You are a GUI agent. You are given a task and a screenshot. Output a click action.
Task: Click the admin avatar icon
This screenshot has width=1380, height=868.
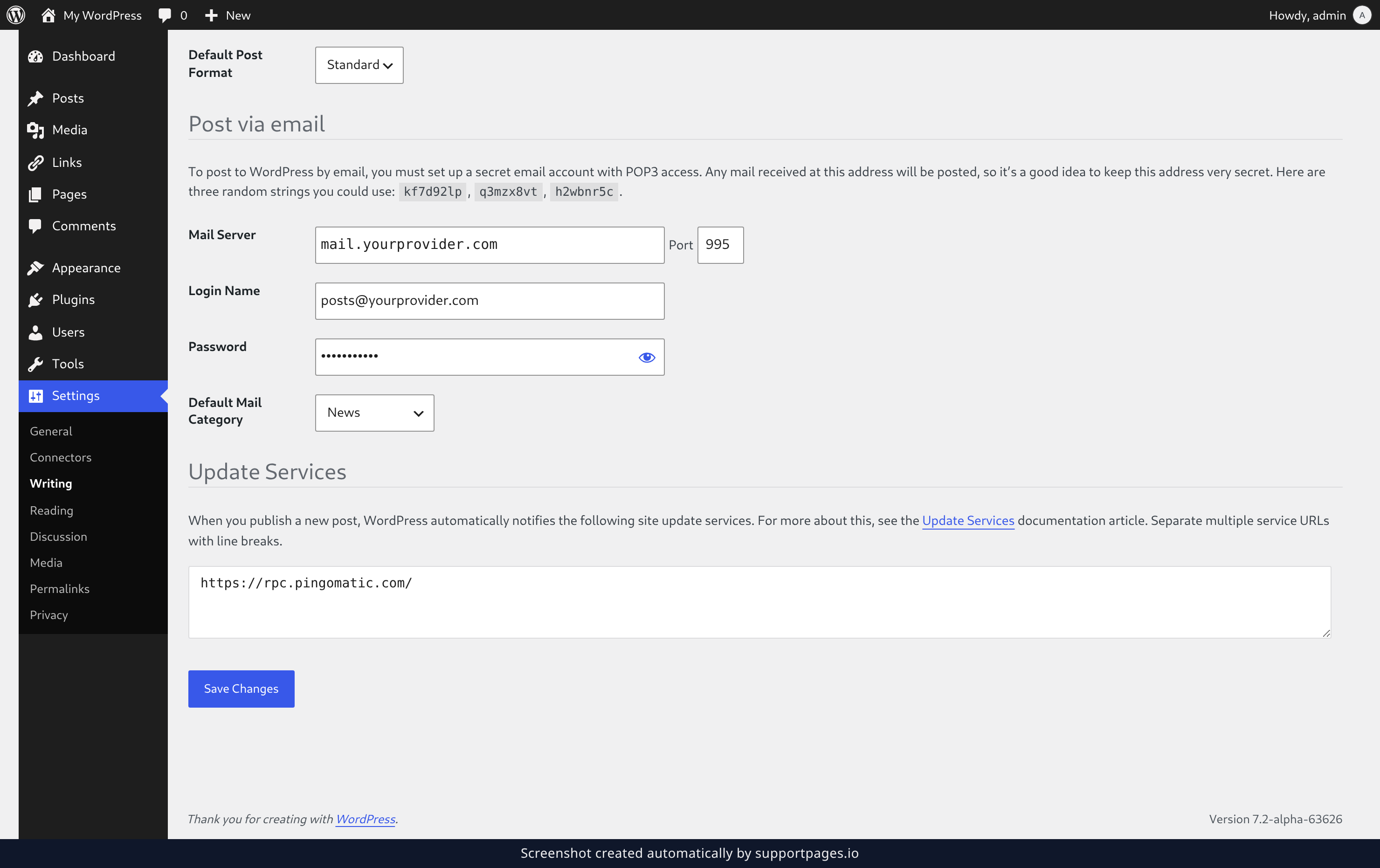coord(1362,15)
